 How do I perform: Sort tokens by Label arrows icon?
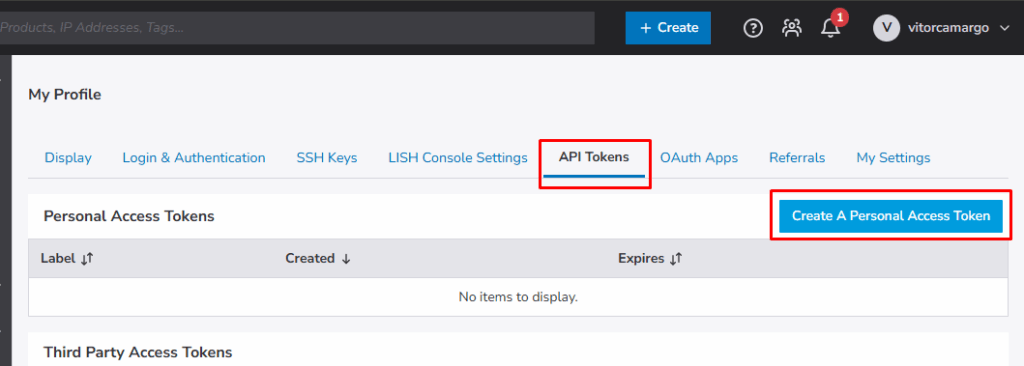(88, 259)
